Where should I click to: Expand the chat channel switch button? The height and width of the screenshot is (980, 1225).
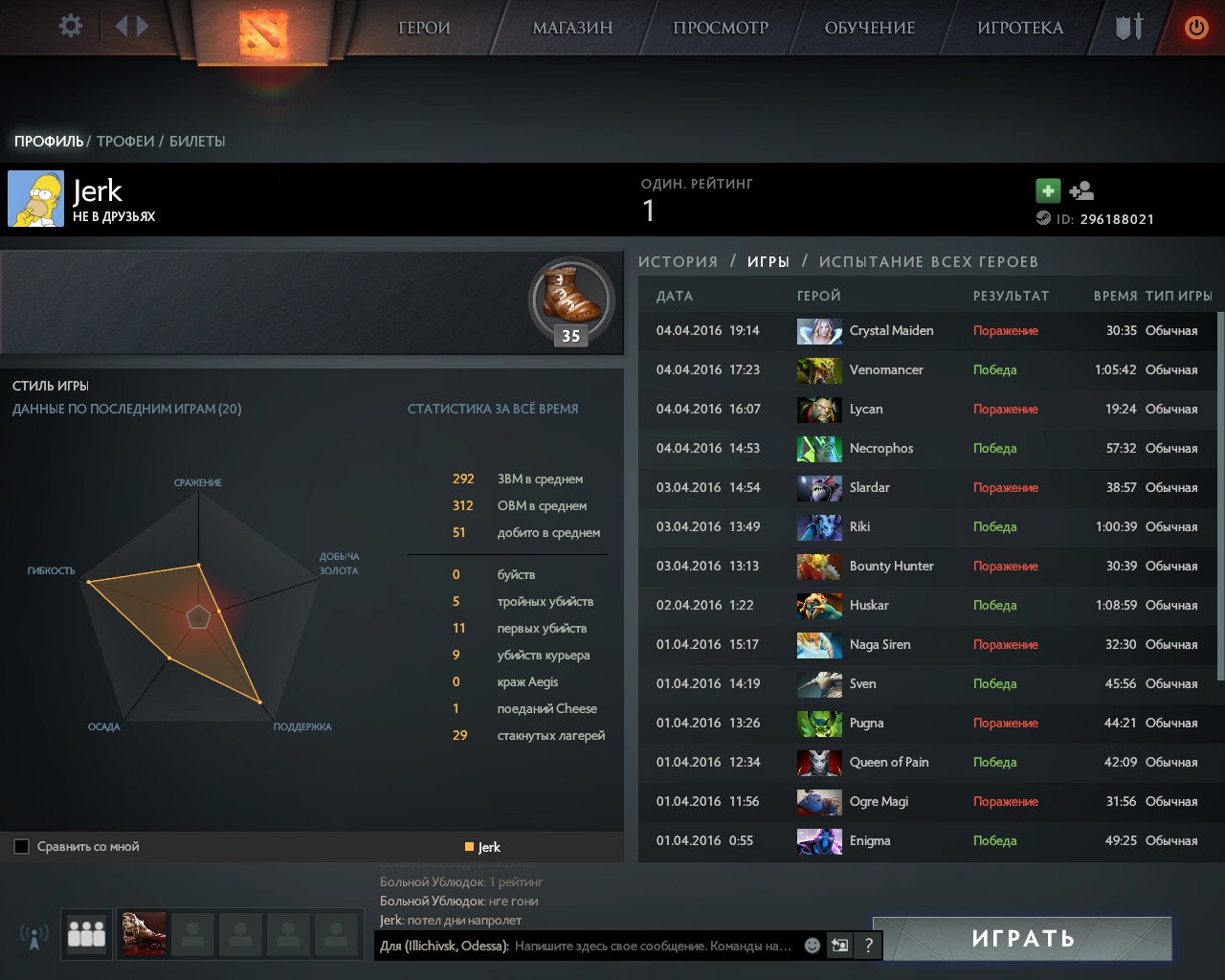(x=839, y=946)
